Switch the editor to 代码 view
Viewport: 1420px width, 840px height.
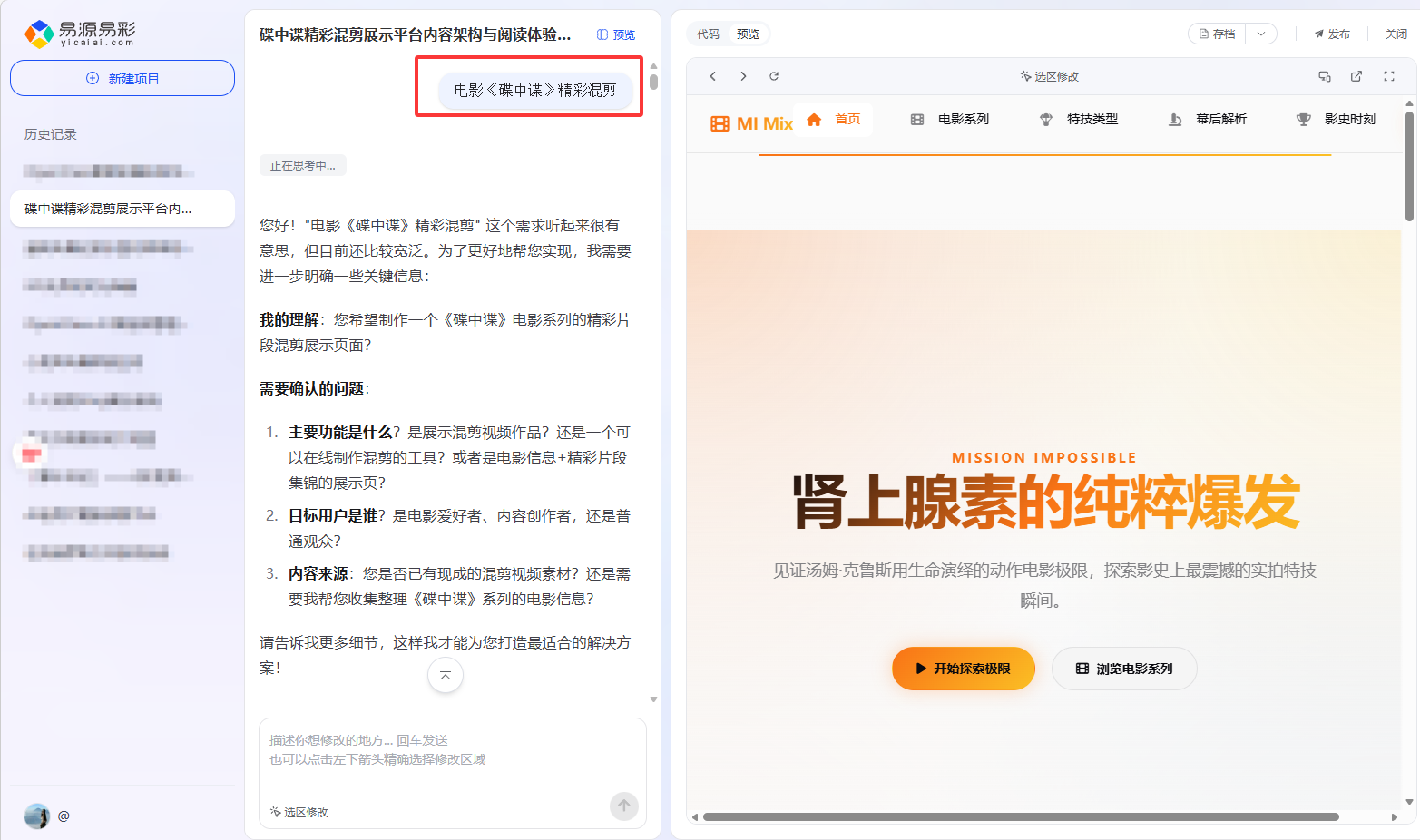click(709, 34)
